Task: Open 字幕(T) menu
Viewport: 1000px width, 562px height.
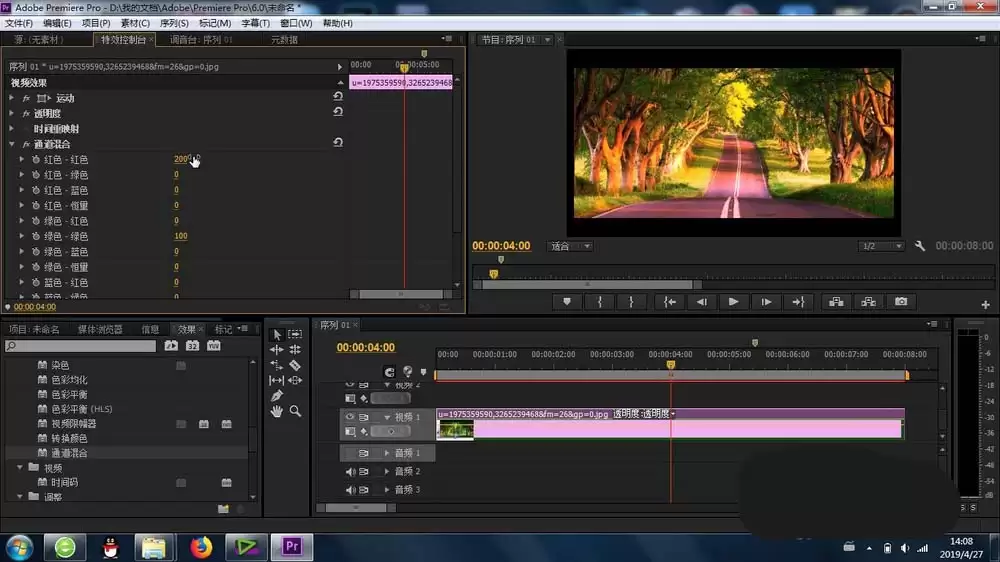Action: (x=255, y=23)
